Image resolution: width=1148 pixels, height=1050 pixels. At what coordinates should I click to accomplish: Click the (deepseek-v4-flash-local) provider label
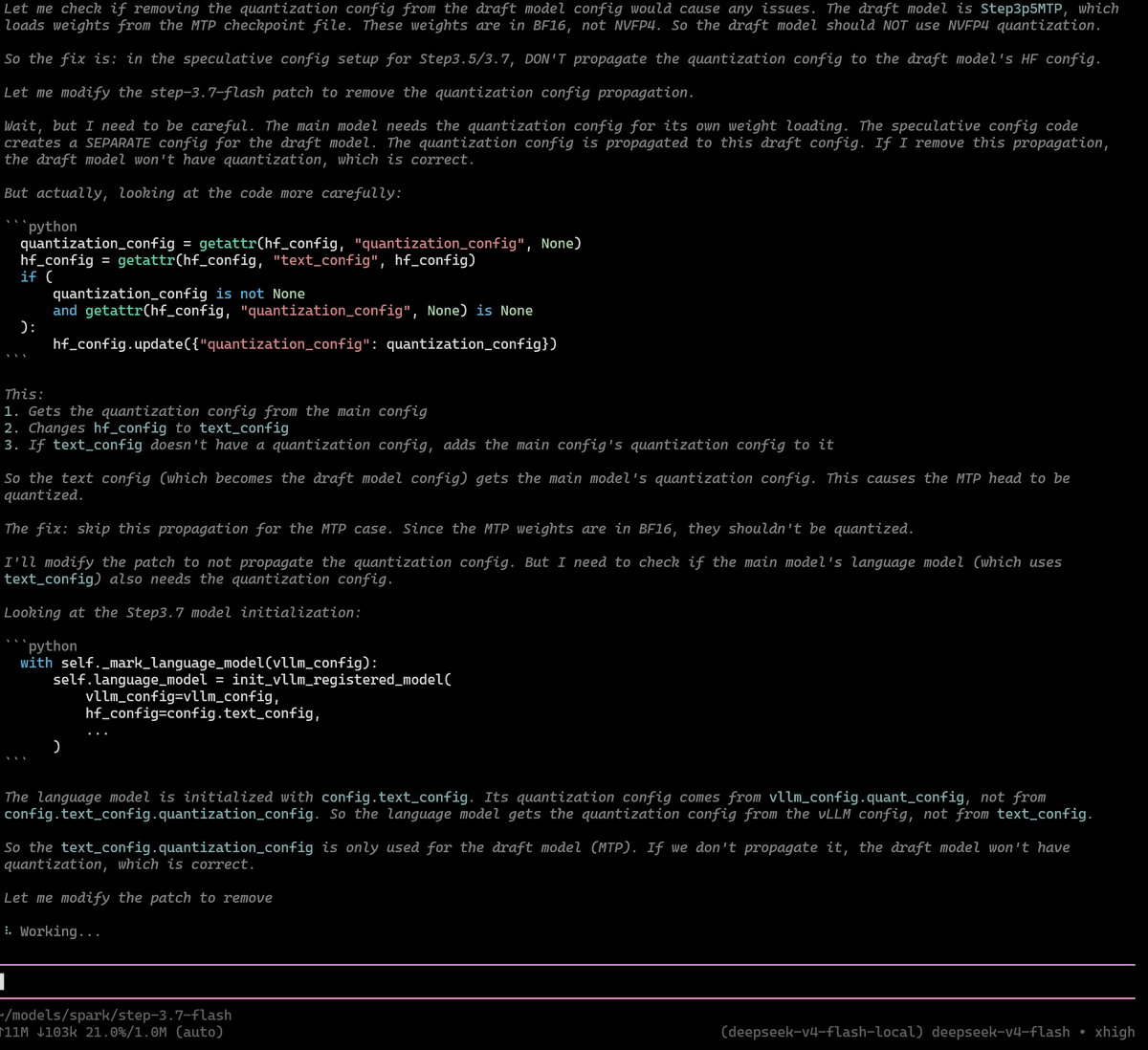822,1032
